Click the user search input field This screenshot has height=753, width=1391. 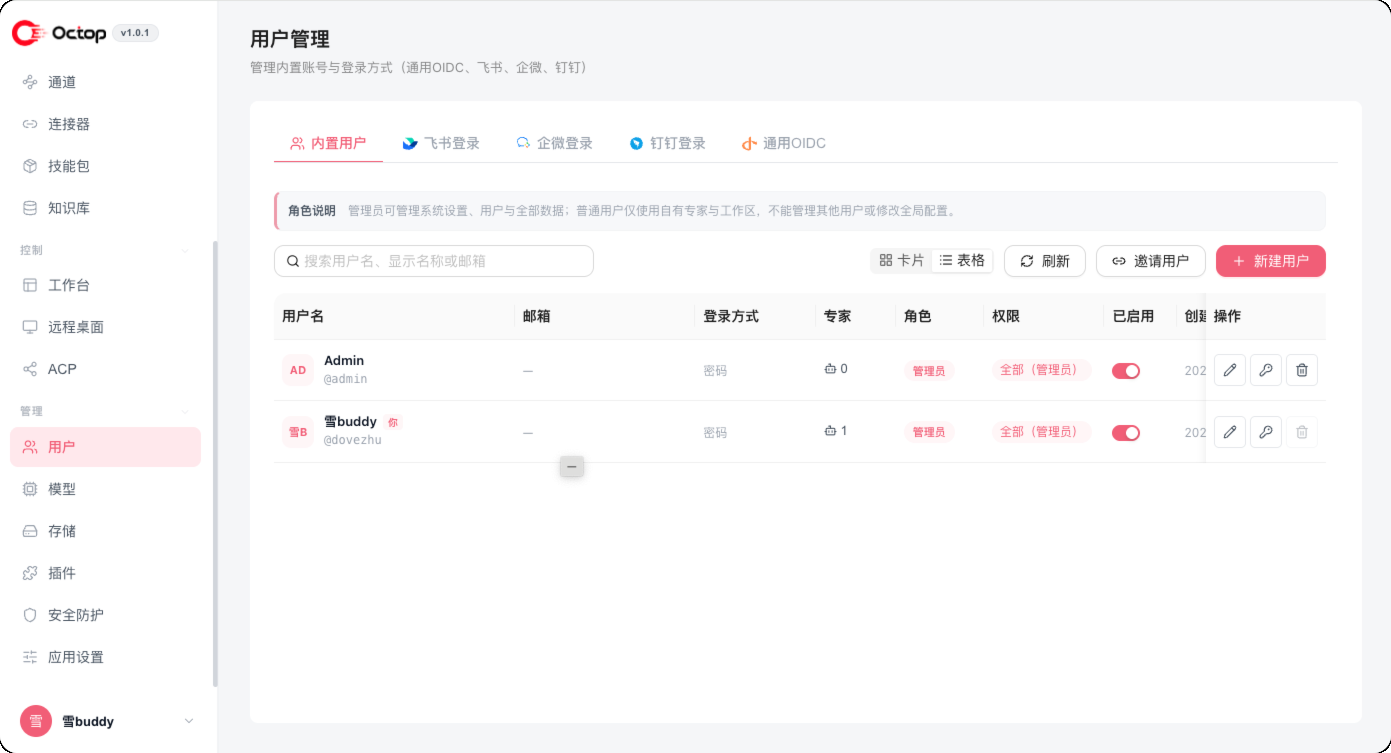[434, 261]
